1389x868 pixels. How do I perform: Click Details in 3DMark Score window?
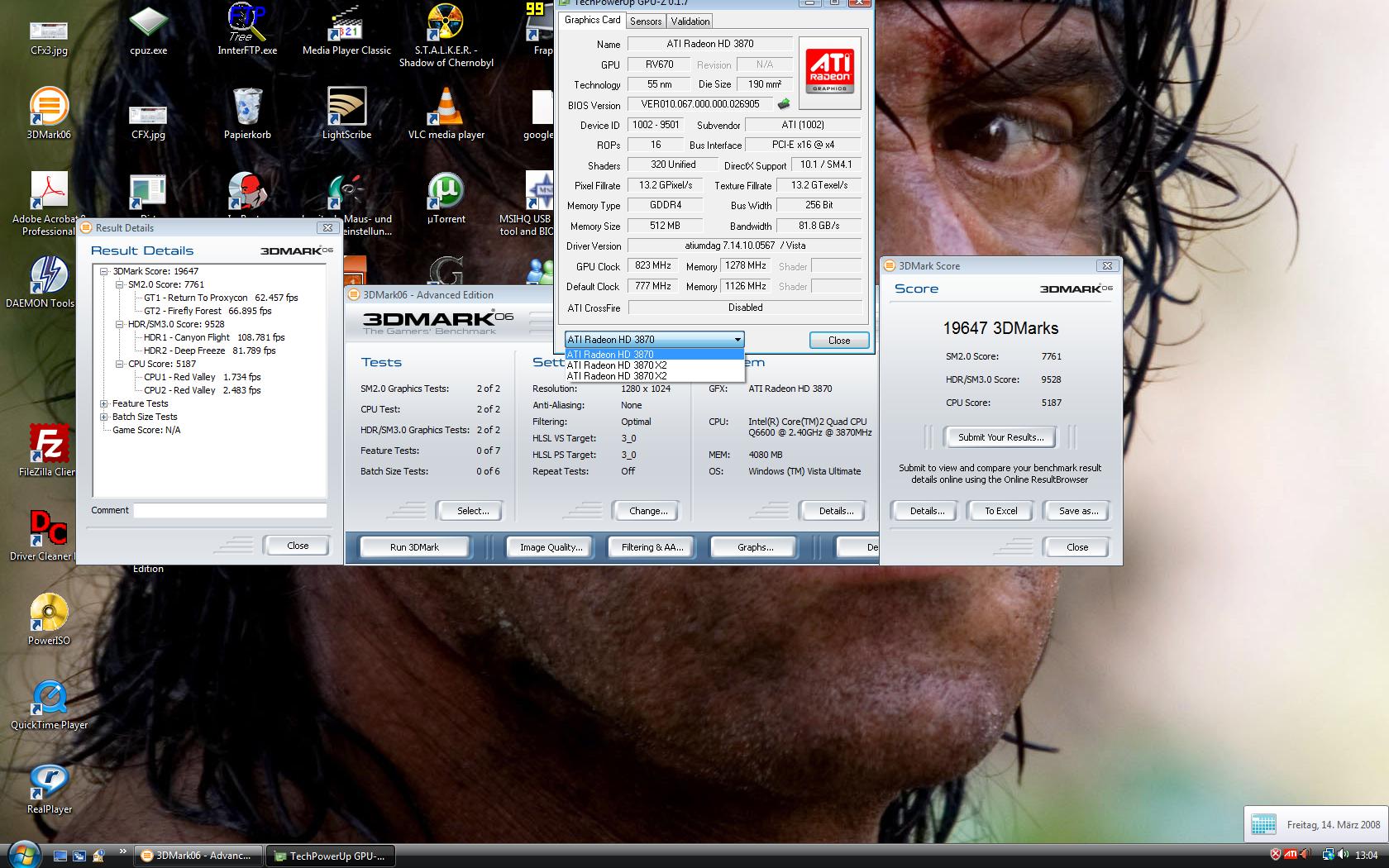click(927, 511)
